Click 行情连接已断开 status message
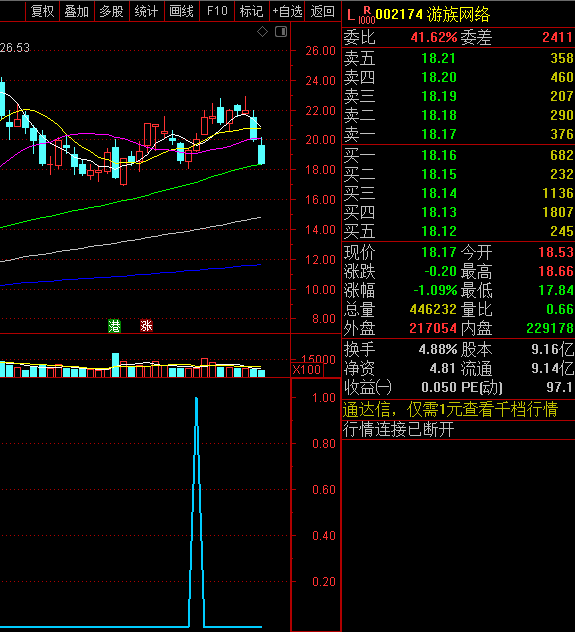 399,429
